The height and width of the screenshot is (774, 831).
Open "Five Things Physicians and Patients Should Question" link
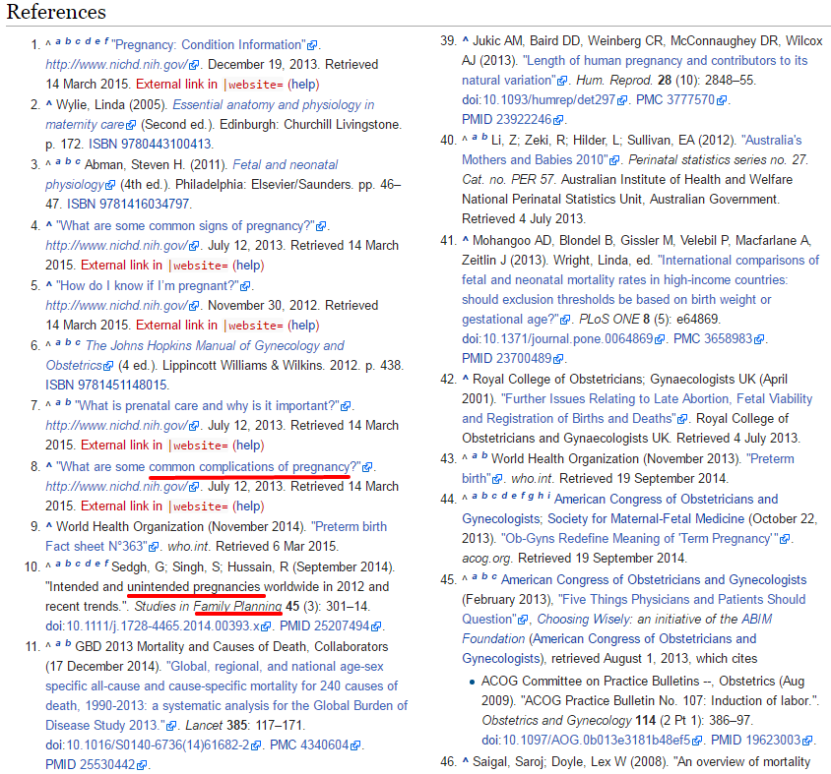tap(634, 610)
